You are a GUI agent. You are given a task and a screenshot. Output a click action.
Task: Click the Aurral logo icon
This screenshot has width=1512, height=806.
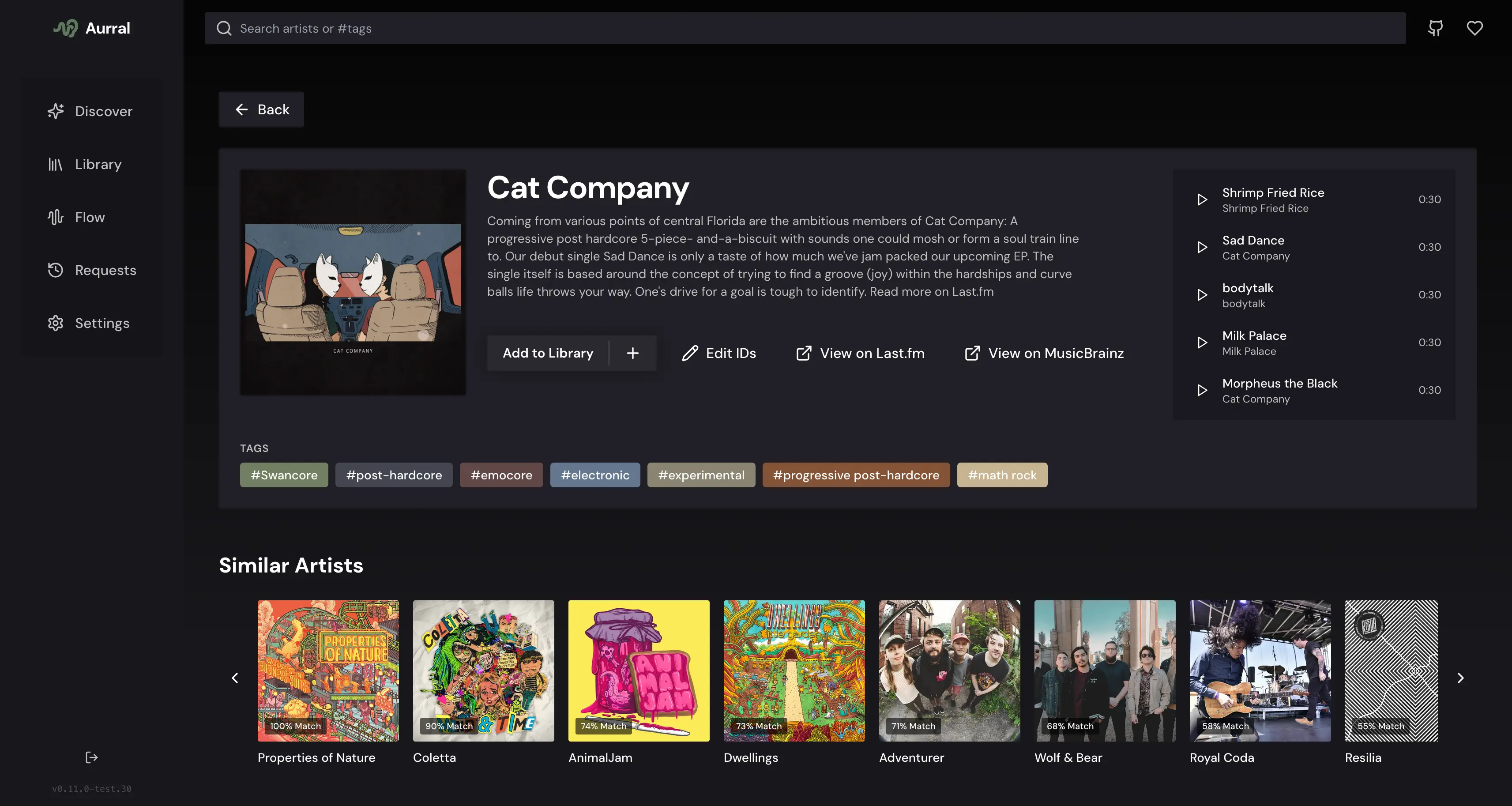click(66, 28)
